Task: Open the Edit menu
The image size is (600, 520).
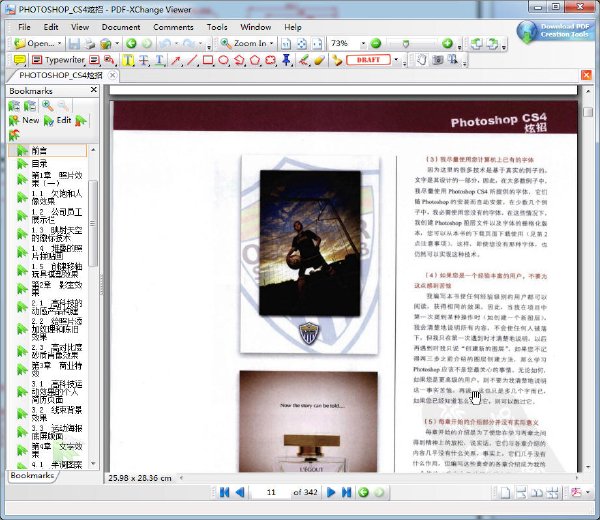Action: click(51, 27)
